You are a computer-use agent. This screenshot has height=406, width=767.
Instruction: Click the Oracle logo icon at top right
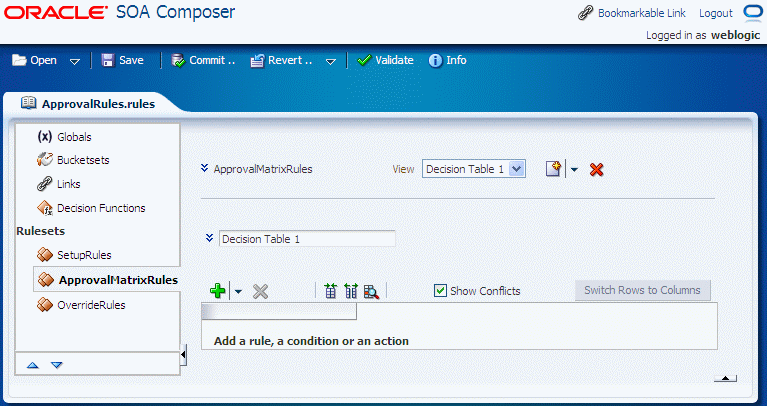click(752, 12)
